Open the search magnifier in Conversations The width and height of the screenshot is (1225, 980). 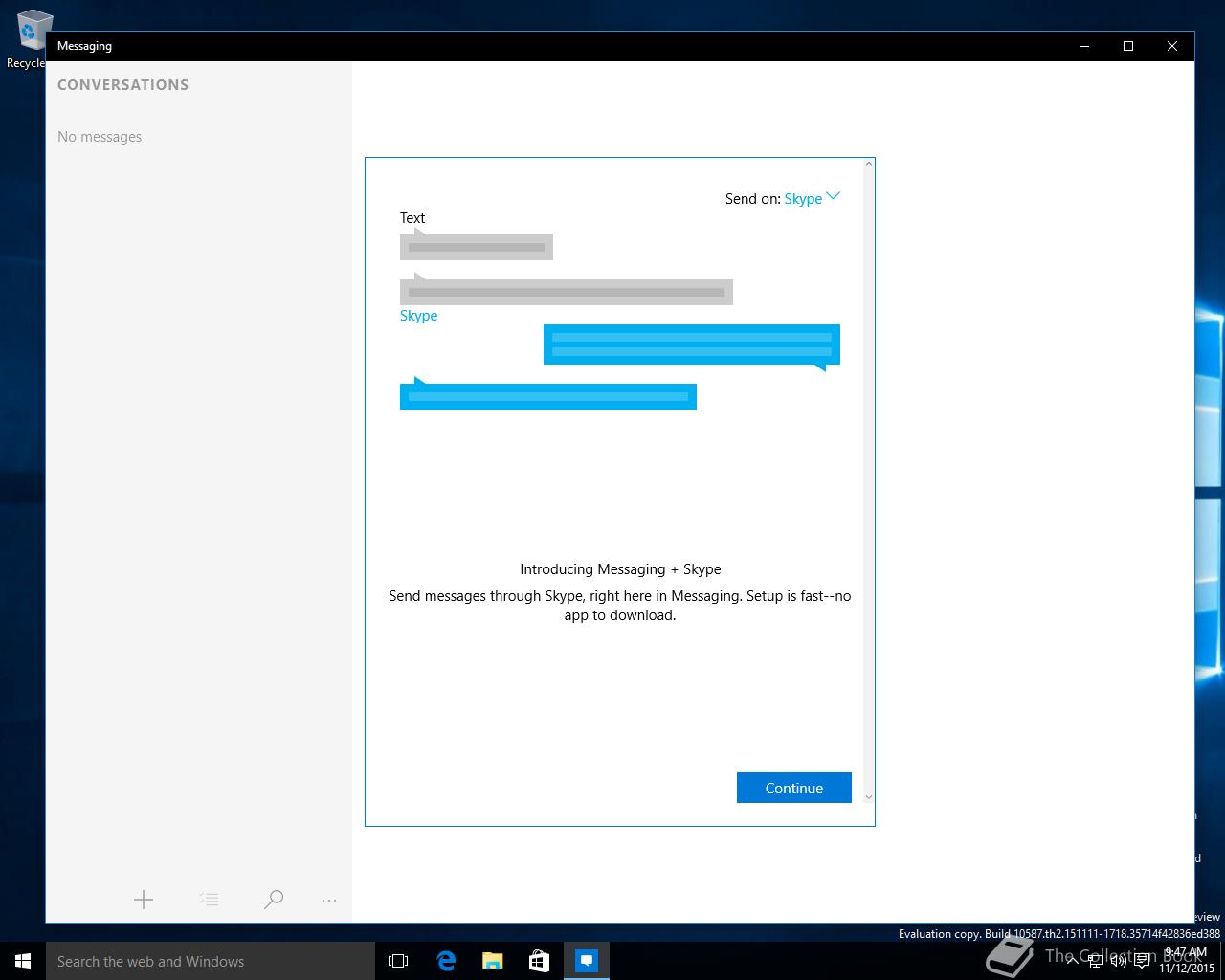coord(274,900)
